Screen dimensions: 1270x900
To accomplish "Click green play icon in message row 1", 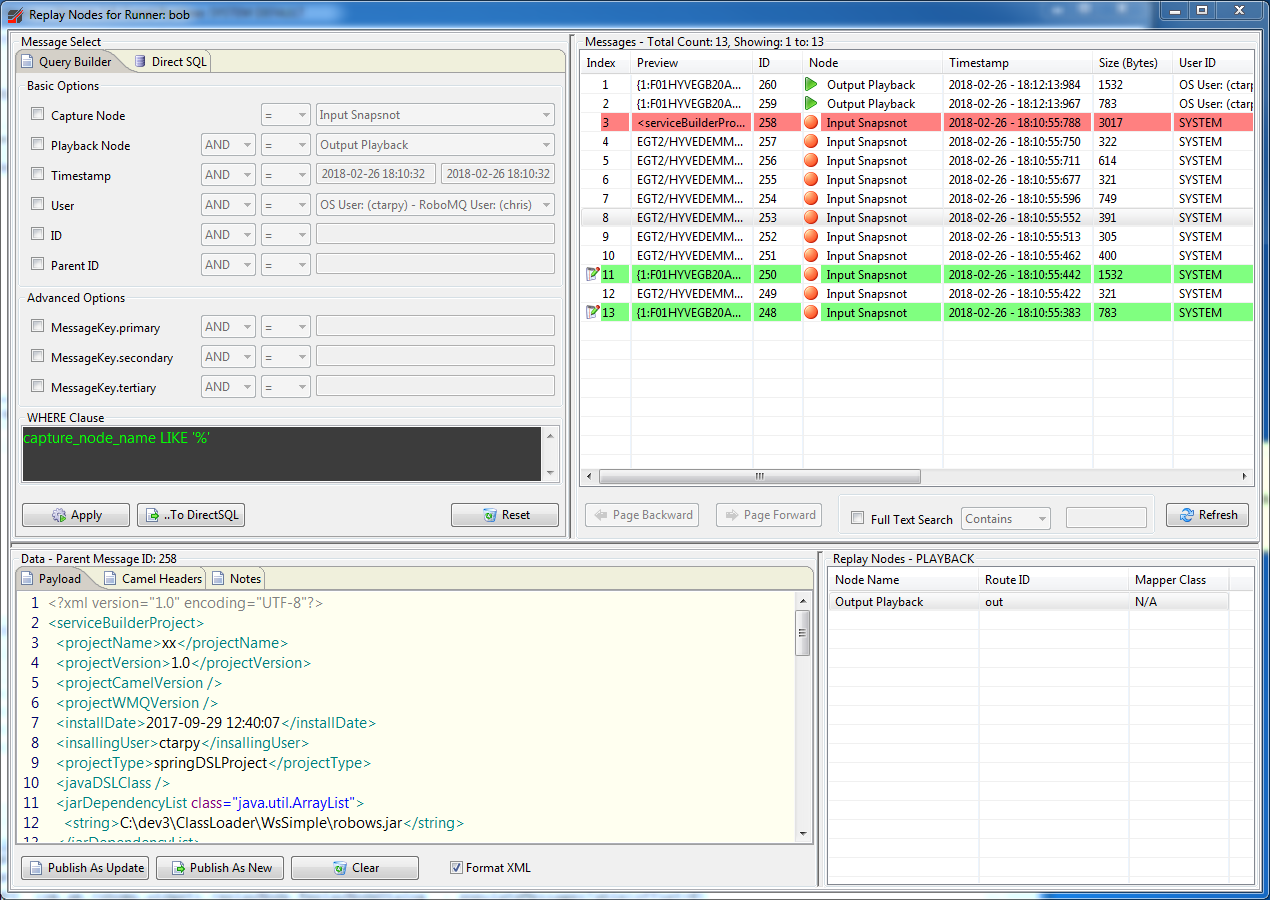I will coord(811,85).
